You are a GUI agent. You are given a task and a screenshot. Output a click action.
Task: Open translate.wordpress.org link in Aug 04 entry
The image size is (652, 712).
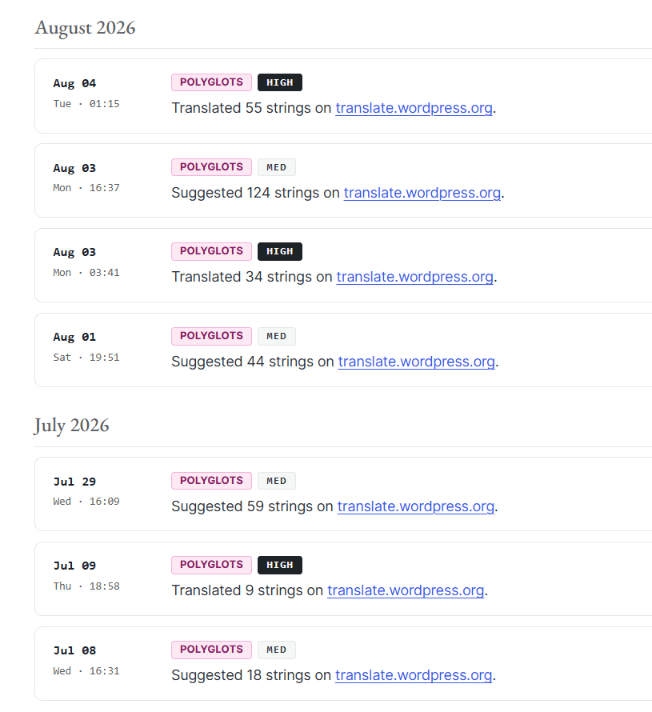pos(414,108)
